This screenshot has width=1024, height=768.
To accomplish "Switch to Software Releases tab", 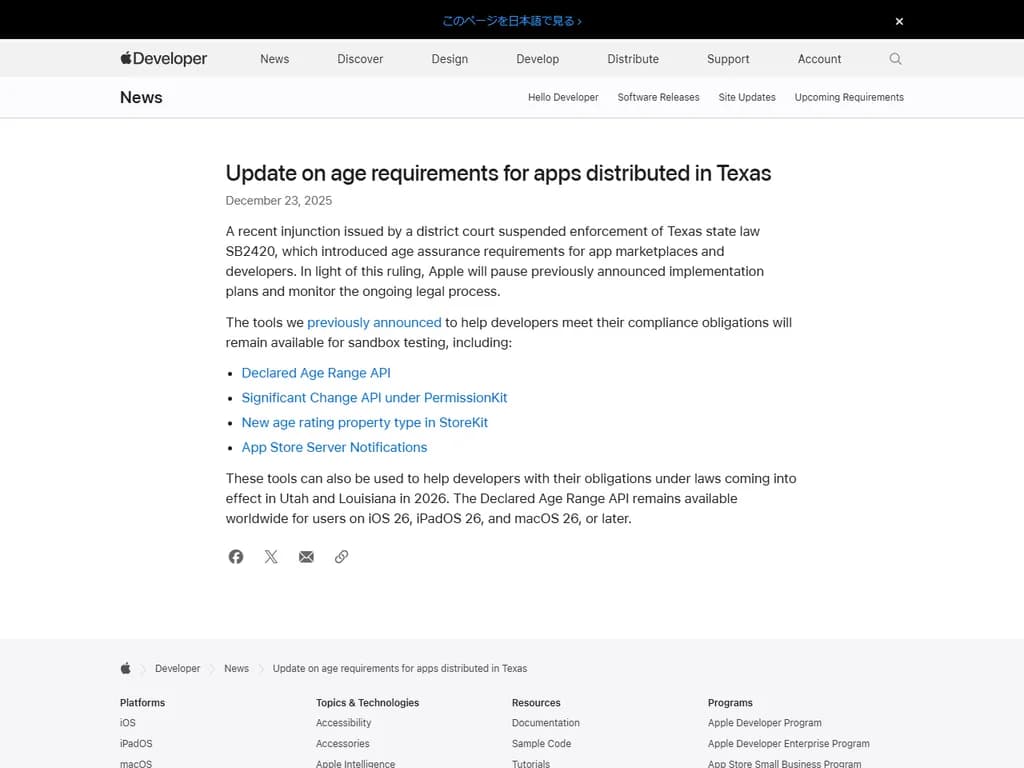I will (658, 97).
